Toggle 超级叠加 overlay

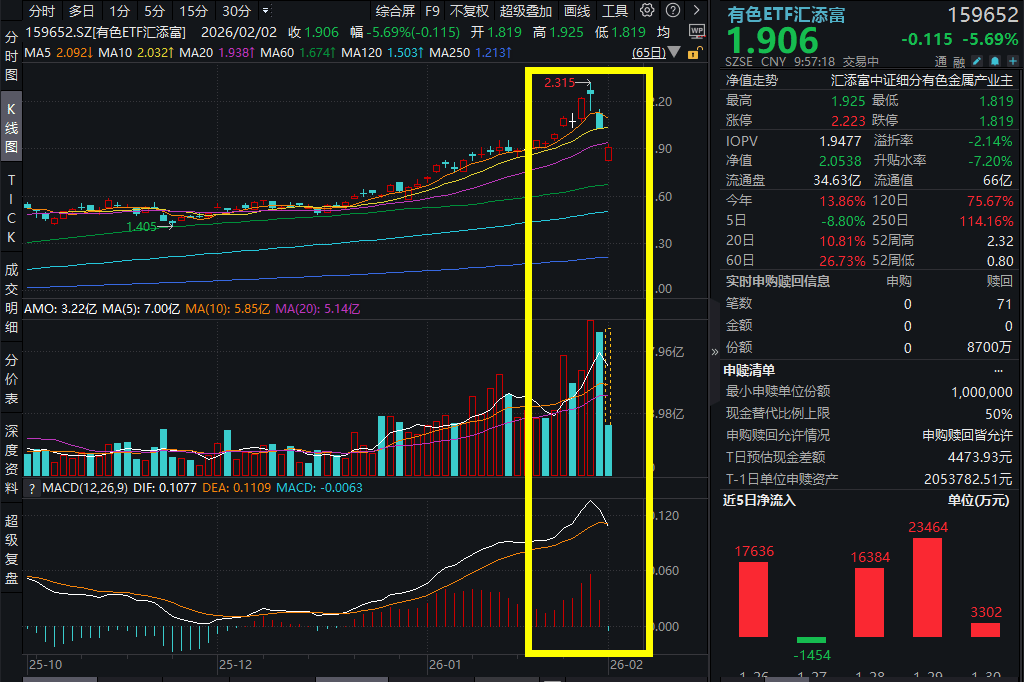(x=526, y=11)
